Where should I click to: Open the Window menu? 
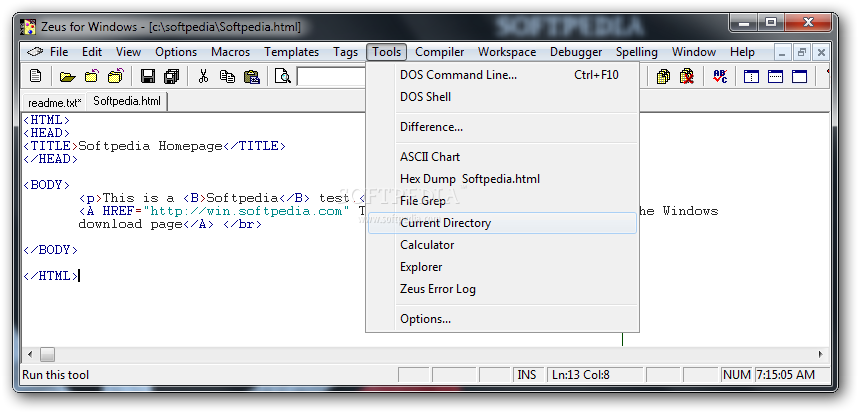tap(694, 52)
